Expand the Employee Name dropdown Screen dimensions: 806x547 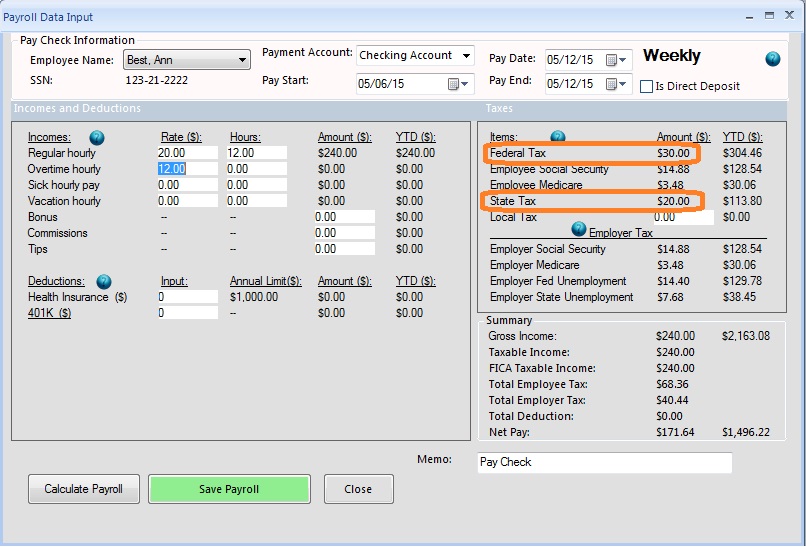point(243,61)
